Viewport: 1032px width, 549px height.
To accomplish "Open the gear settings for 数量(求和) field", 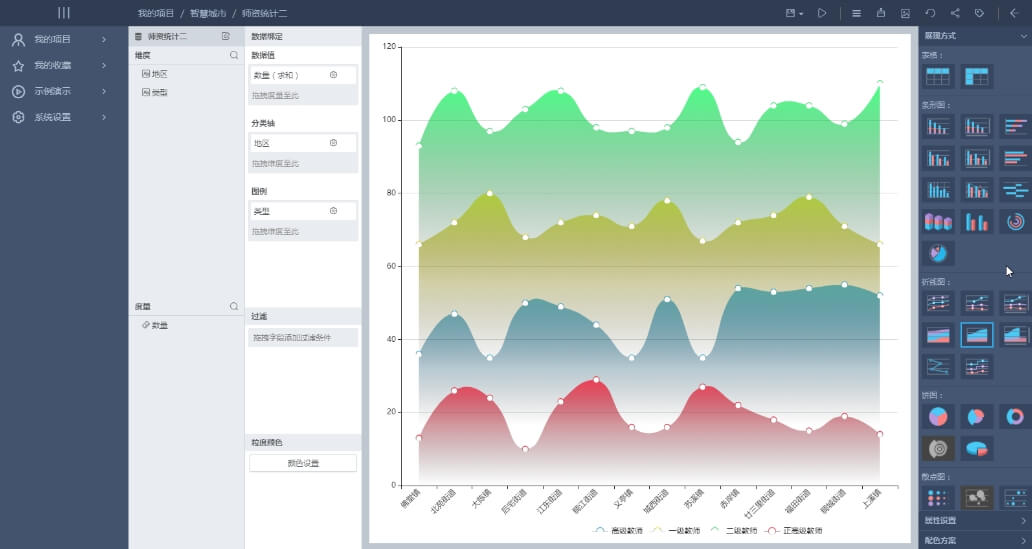I will [333, 75].
